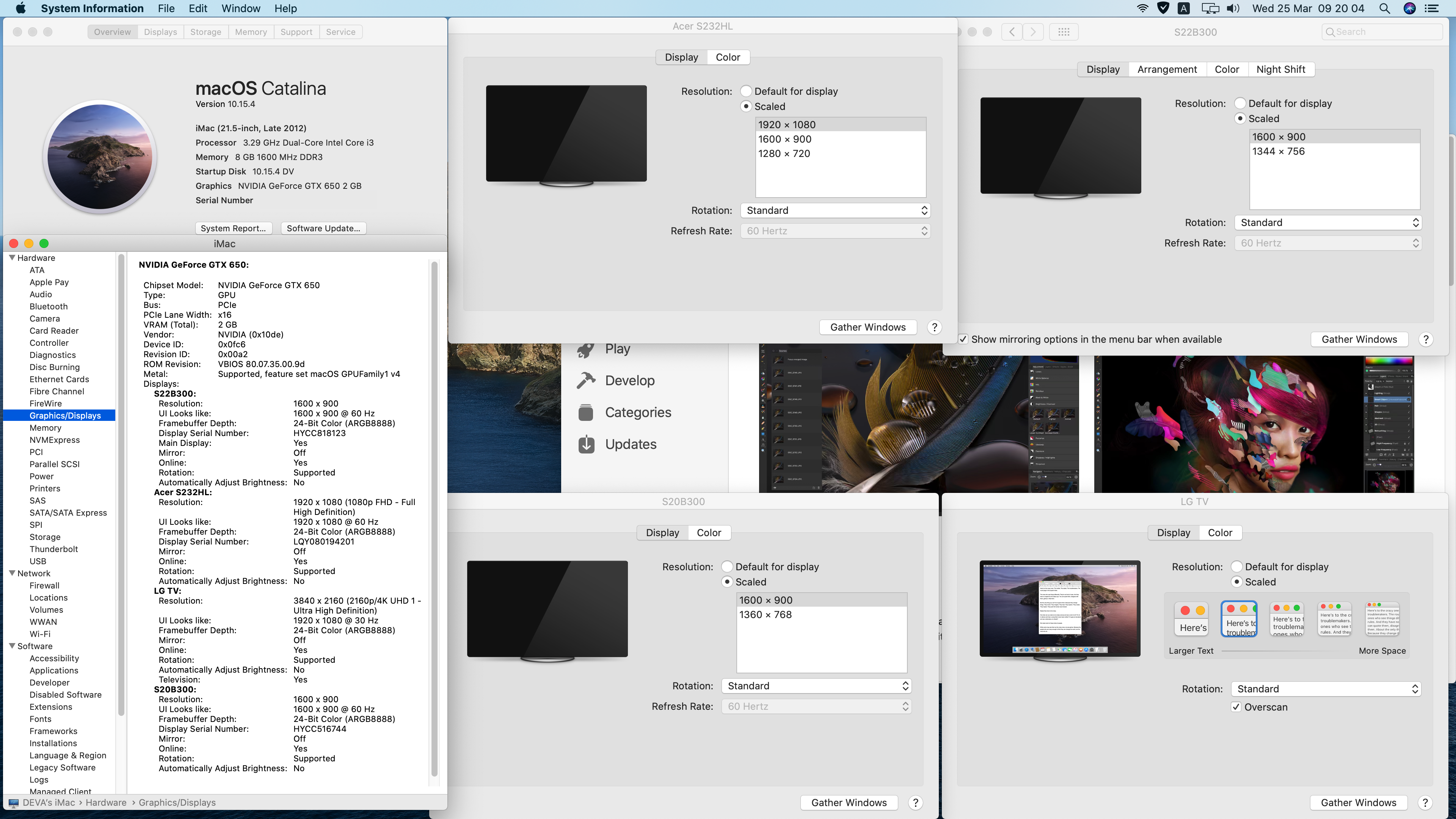Click the input source A icon

coord(1183,8)
